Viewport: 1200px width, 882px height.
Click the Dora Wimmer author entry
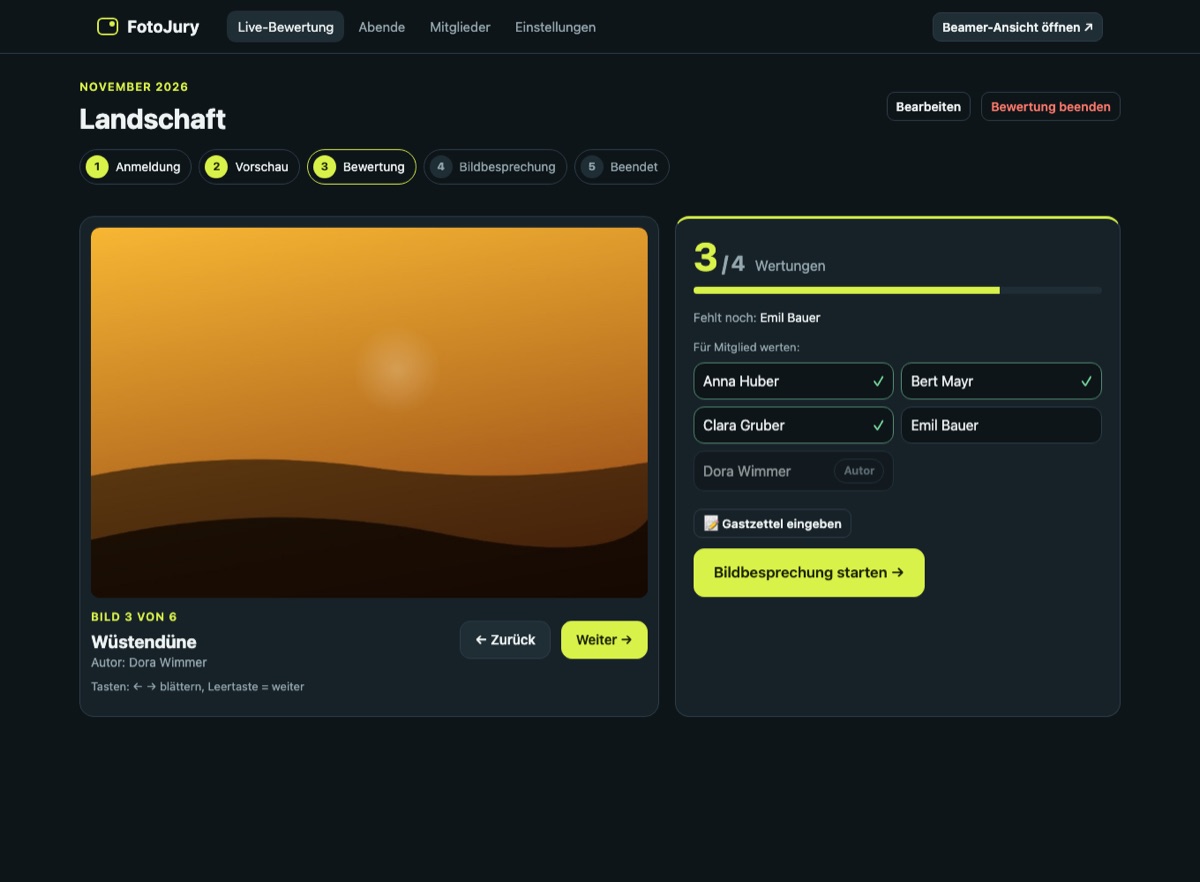(793, 471)
